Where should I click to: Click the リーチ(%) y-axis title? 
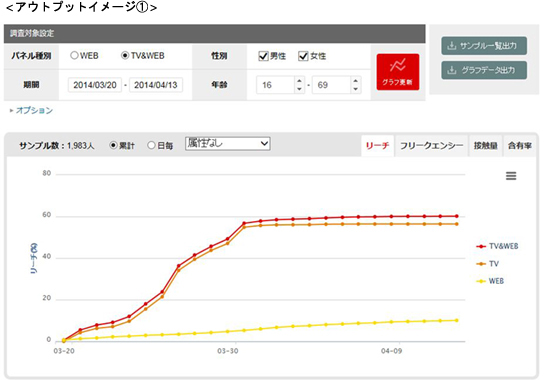tap(34, 258)
